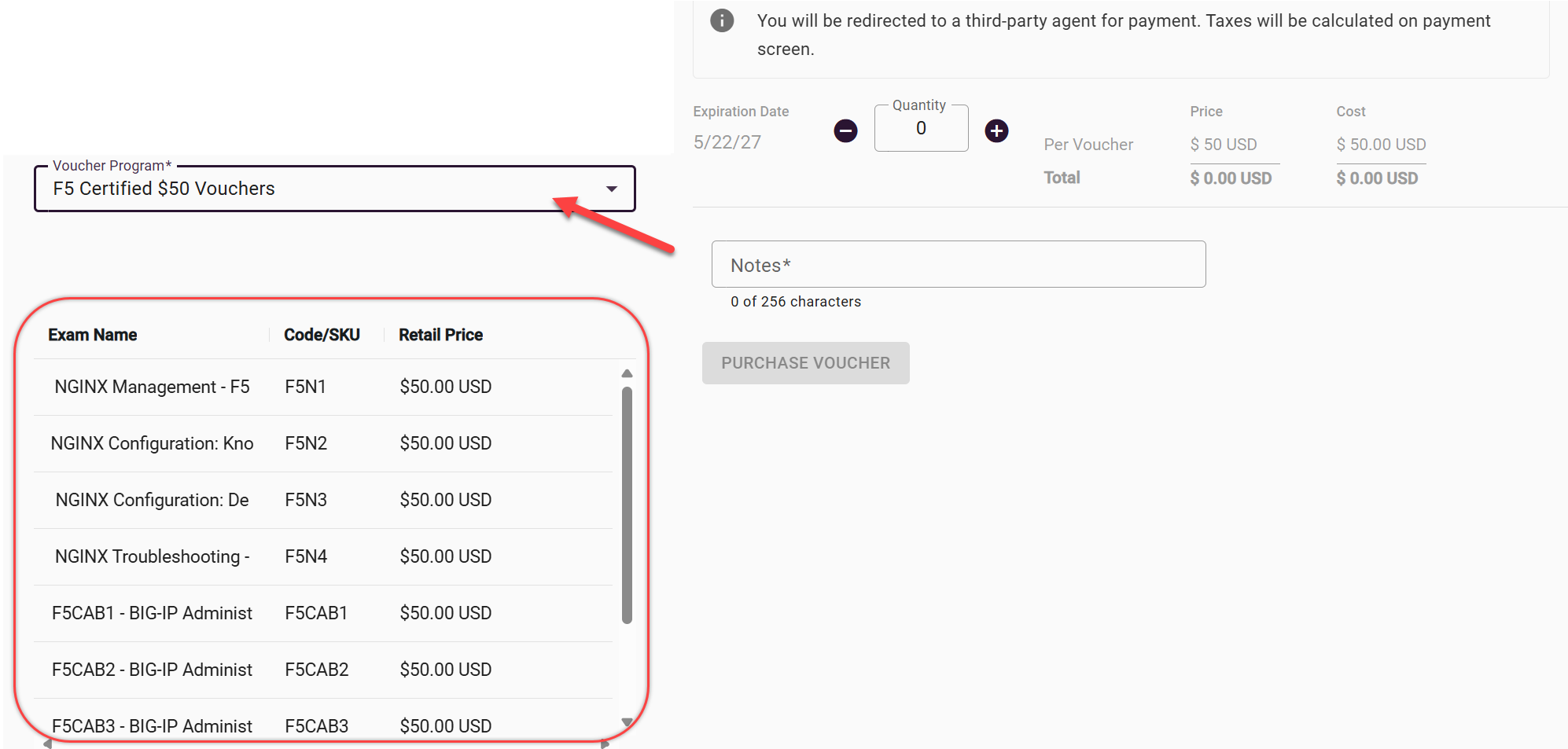Click the plus icon to increase quantity
The width and height of the screenshot is (1568, 749).
(x=996, y=130)
